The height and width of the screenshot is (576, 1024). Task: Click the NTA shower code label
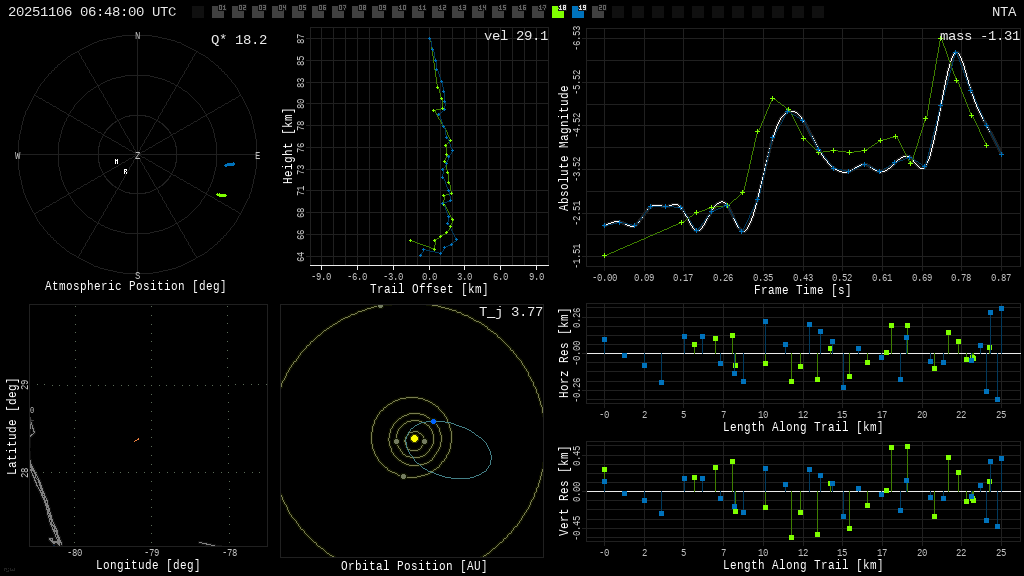(1003, 12)
